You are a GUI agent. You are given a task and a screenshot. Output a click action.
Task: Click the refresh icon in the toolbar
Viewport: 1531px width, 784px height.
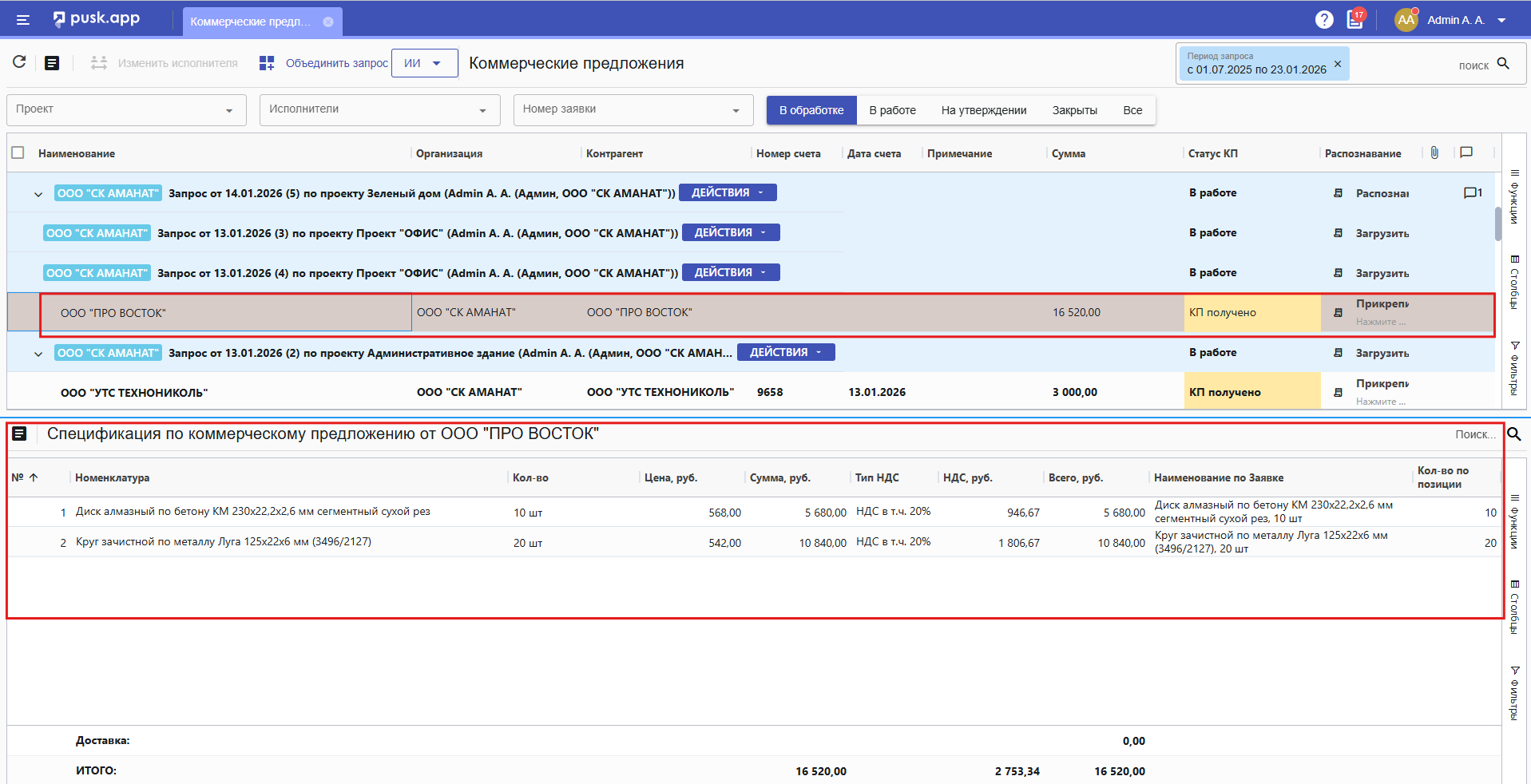[x=19, y=62]
